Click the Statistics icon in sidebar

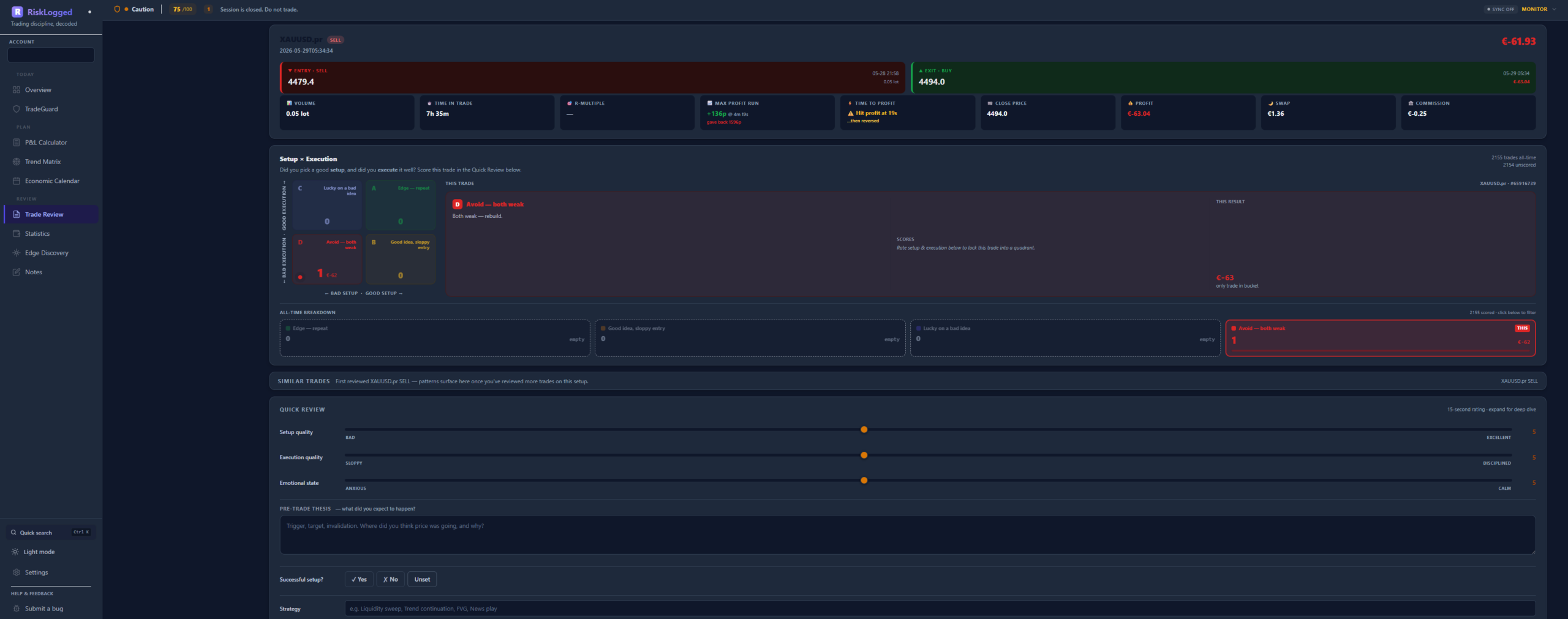tap(17, 234)
